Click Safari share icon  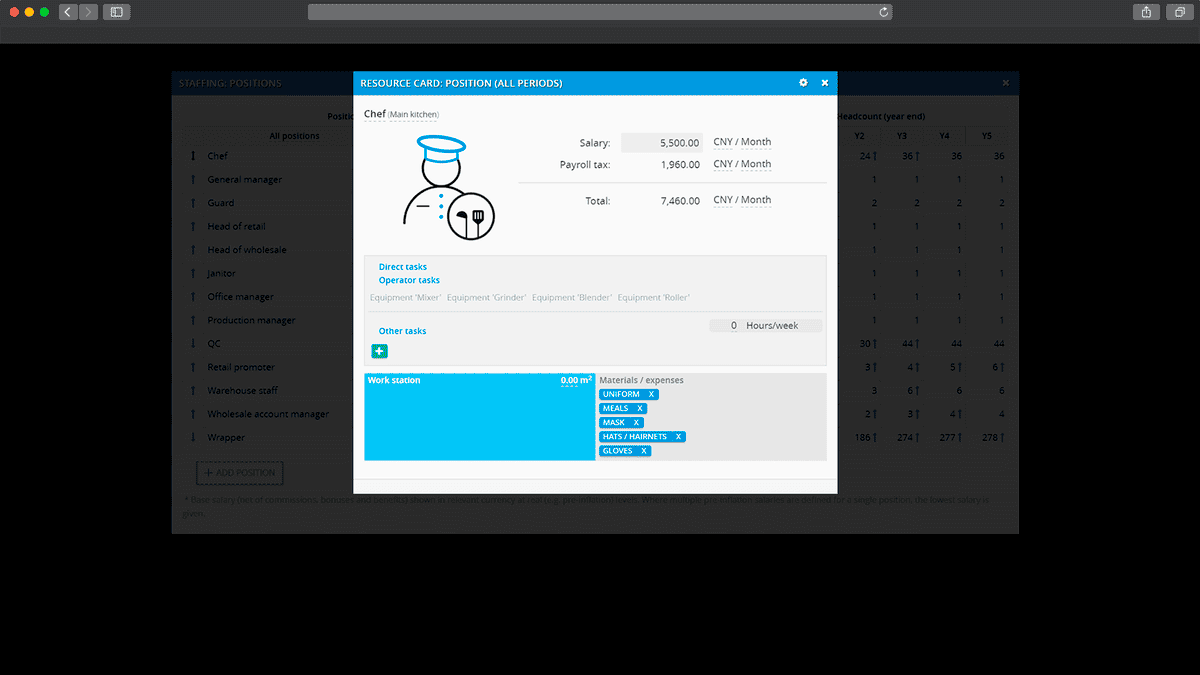click(1145, 12)
